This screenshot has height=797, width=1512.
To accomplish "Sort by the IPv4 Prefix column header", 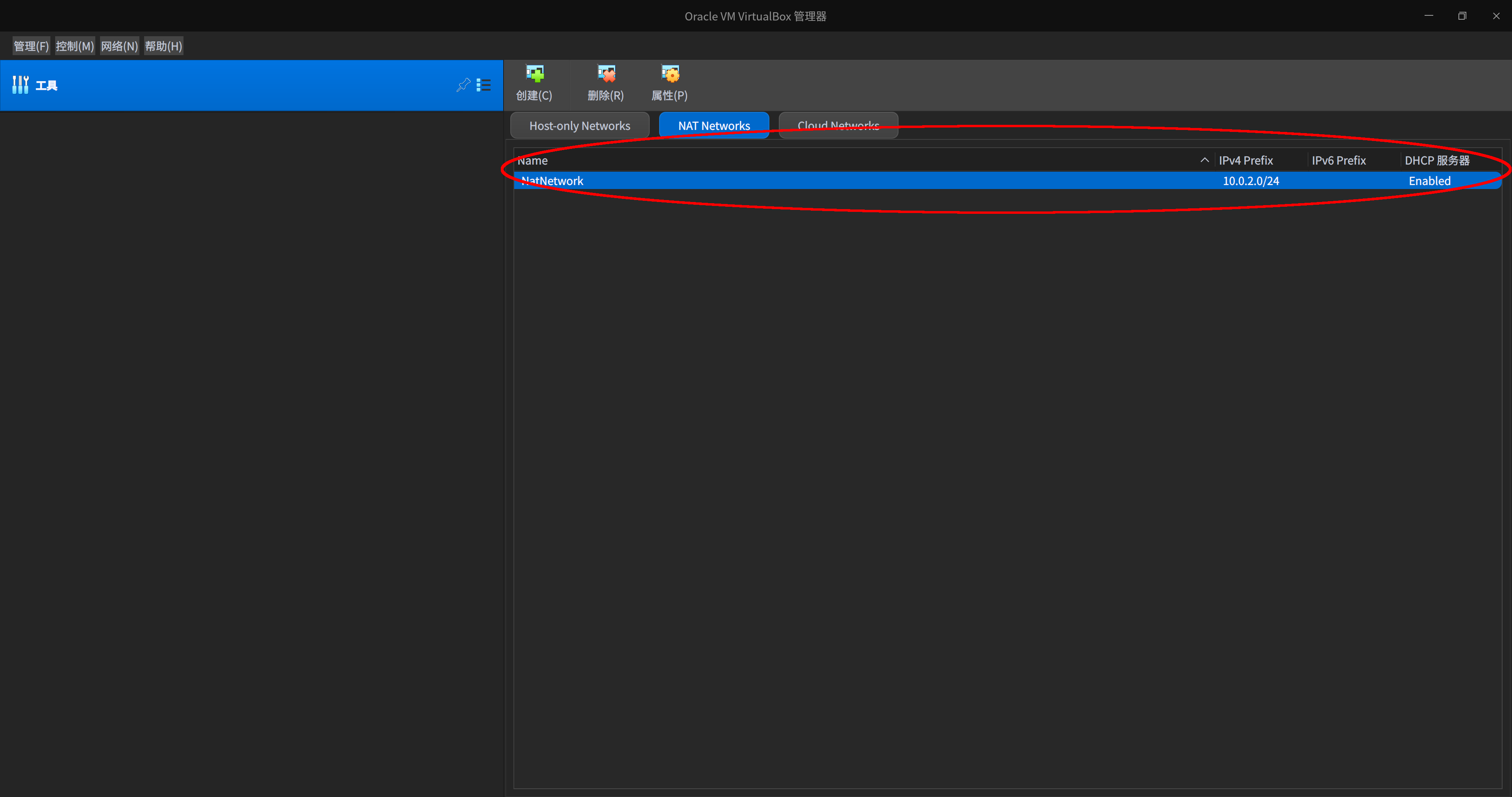I will [1246, 159].
